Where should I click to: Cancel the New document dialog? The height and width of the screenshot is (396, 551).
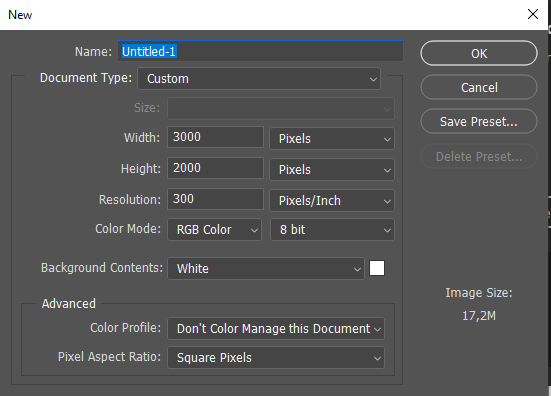point(479,87)
